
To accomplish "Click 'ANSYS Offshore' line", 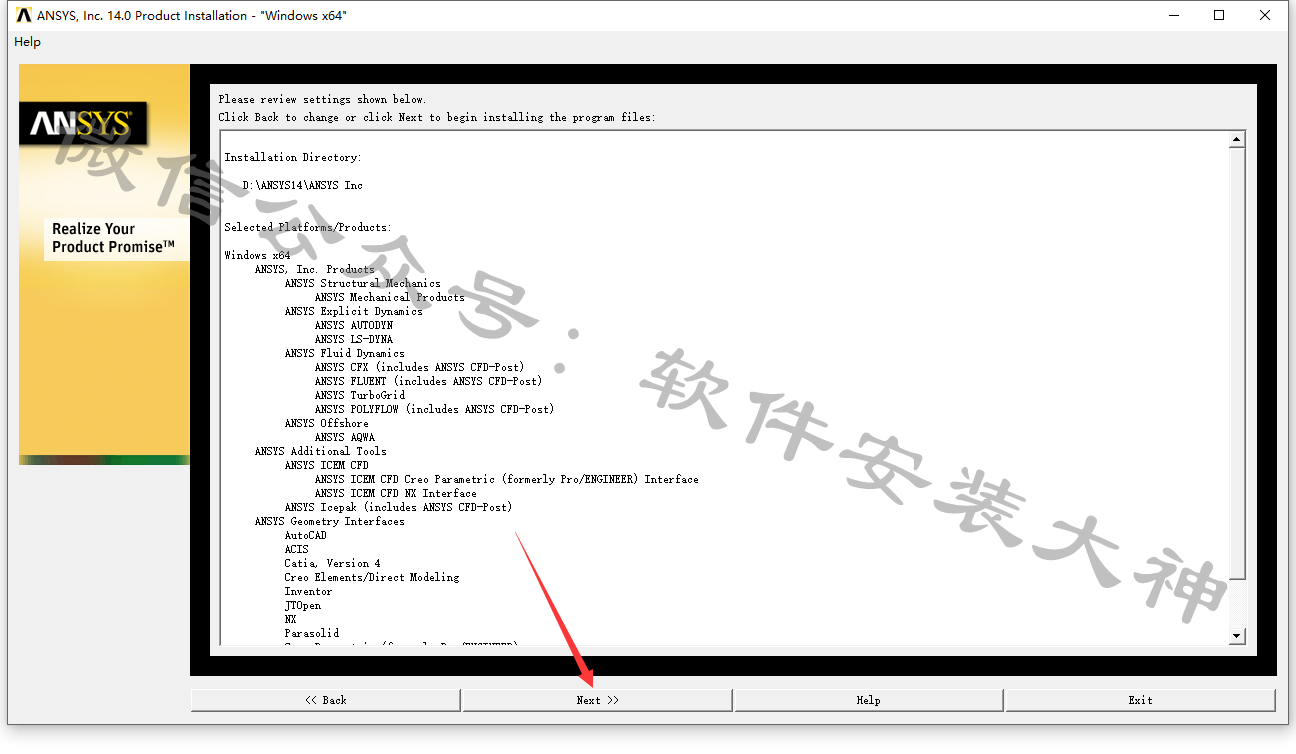I will pyautogui.click(x=326, y=423).
